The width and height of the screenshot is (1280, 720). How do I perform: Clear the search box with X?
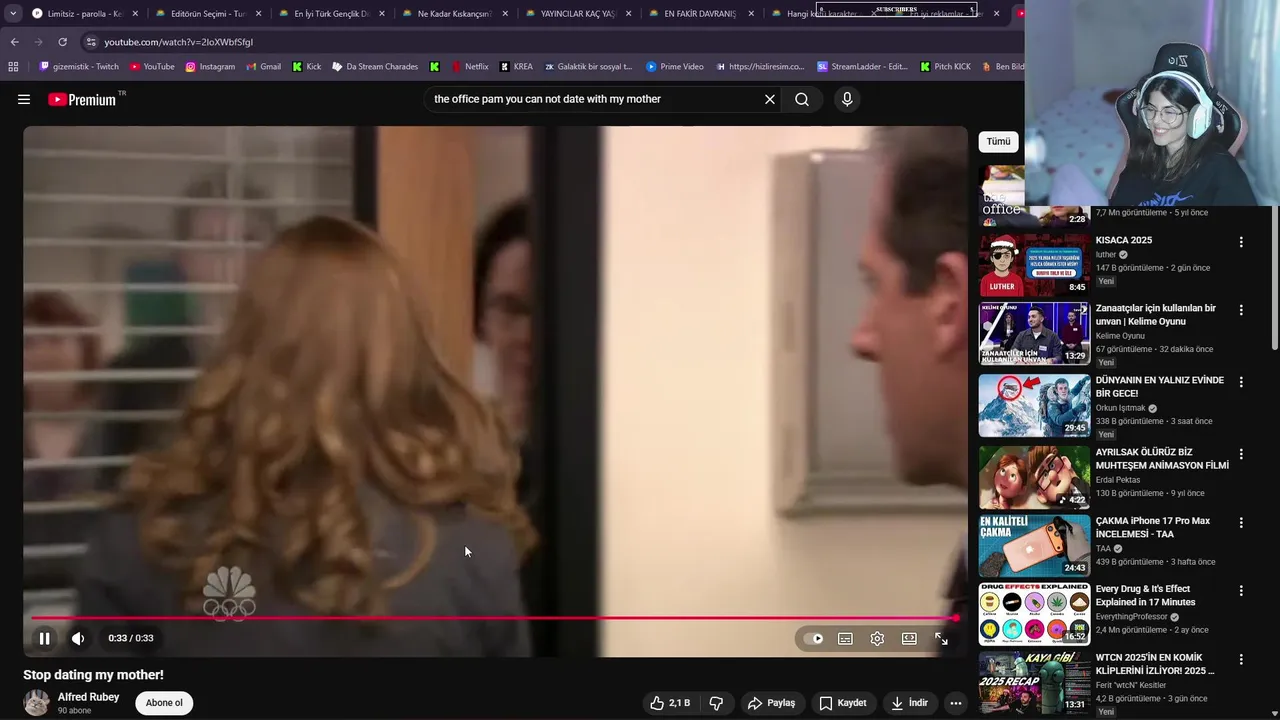(x=770, y=99)
